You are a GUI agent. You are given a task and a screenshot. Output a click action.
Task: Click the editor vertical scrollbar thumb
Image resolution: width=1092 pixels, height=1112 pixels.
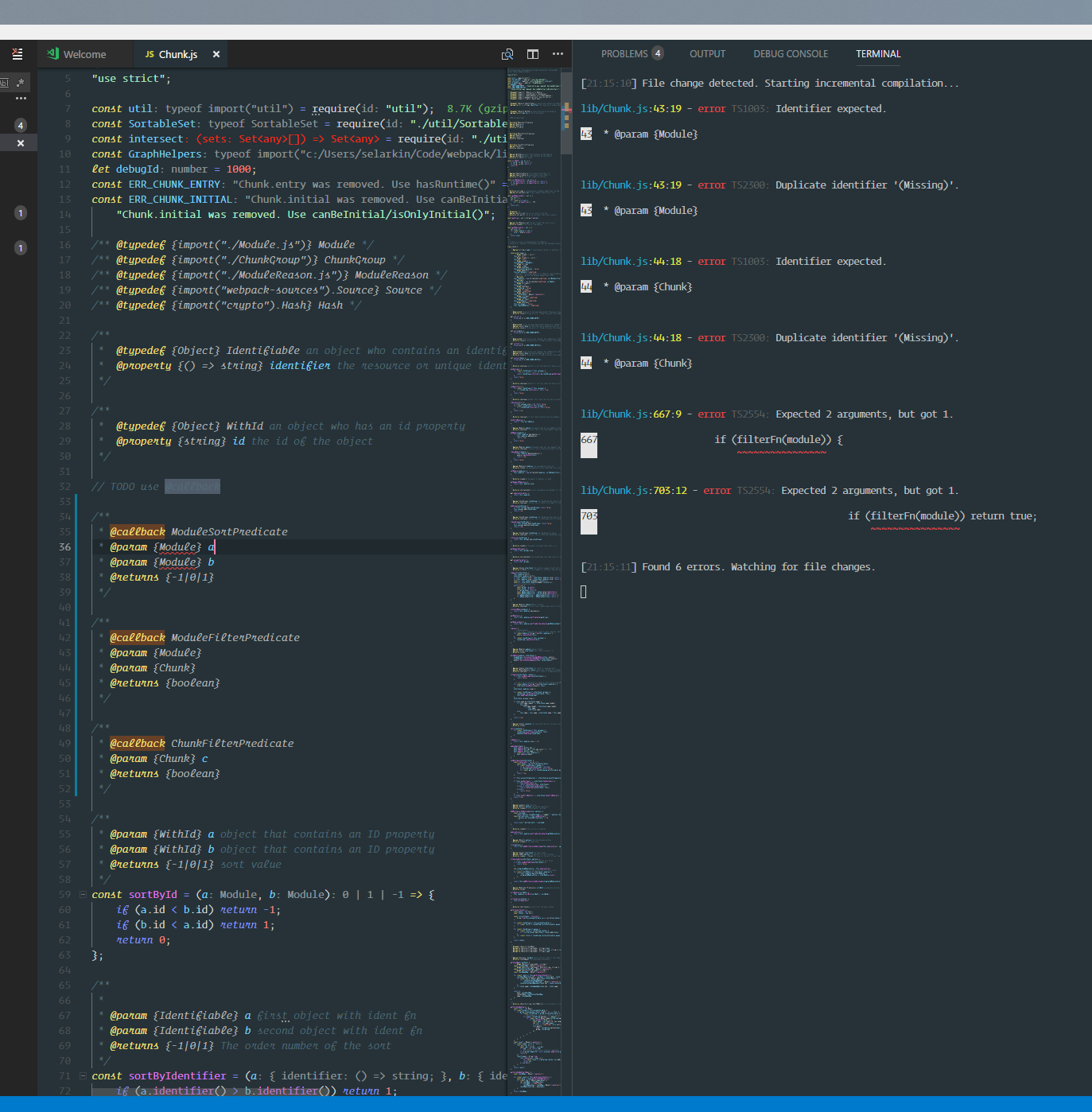click(566, 112)
